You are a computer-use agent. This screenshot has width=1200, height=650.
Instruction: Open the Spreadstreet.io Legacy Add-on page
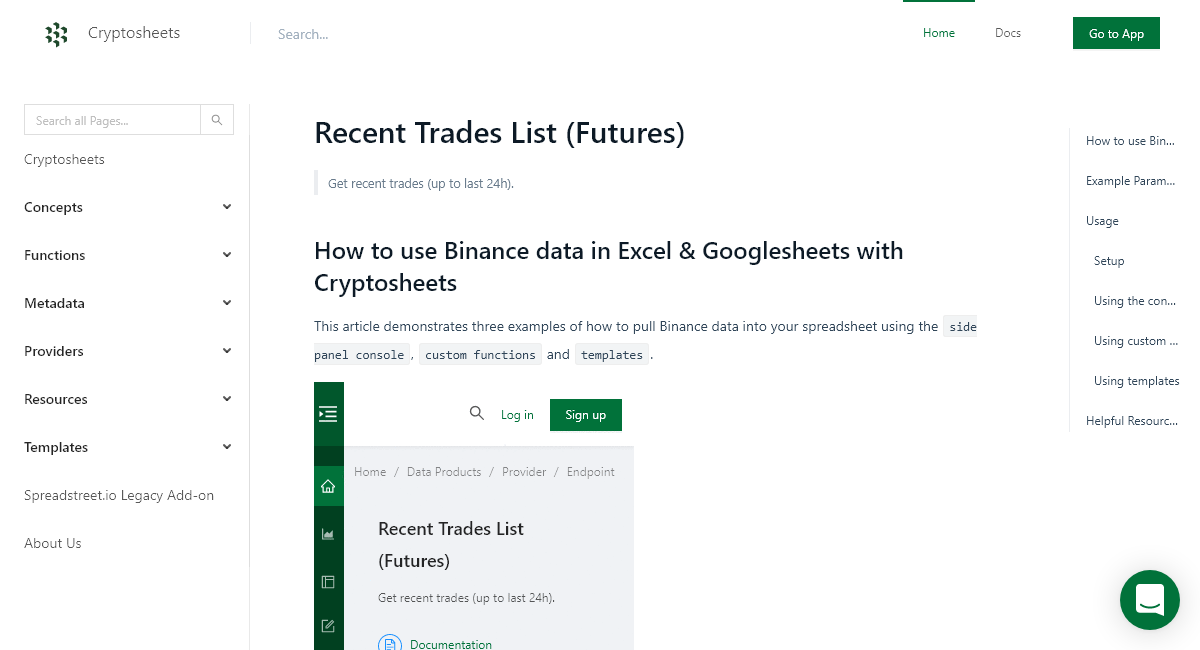[119, 495]
